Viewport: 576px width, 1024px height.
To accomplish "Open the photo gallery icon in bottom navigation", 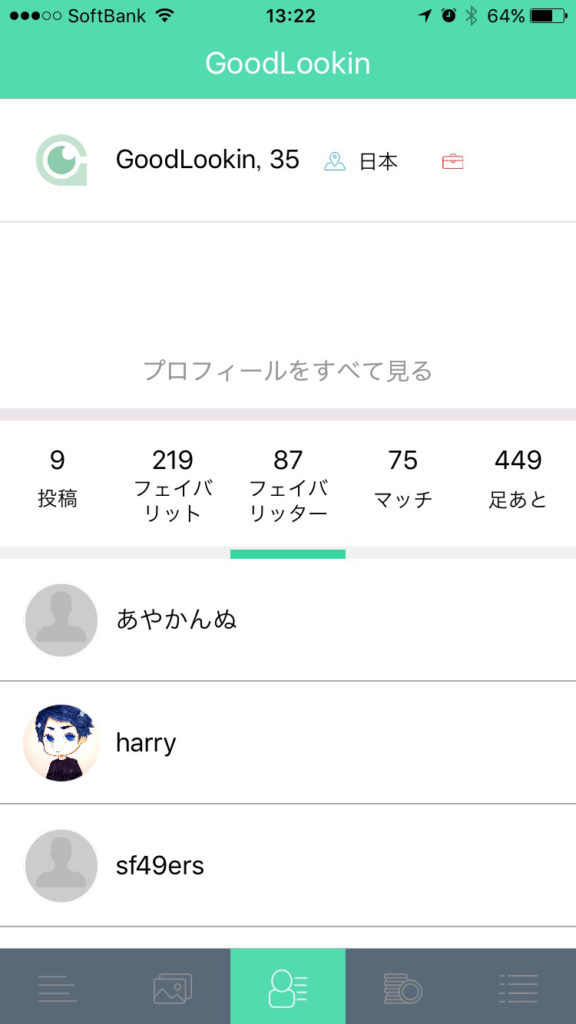I will pos(173,986).
